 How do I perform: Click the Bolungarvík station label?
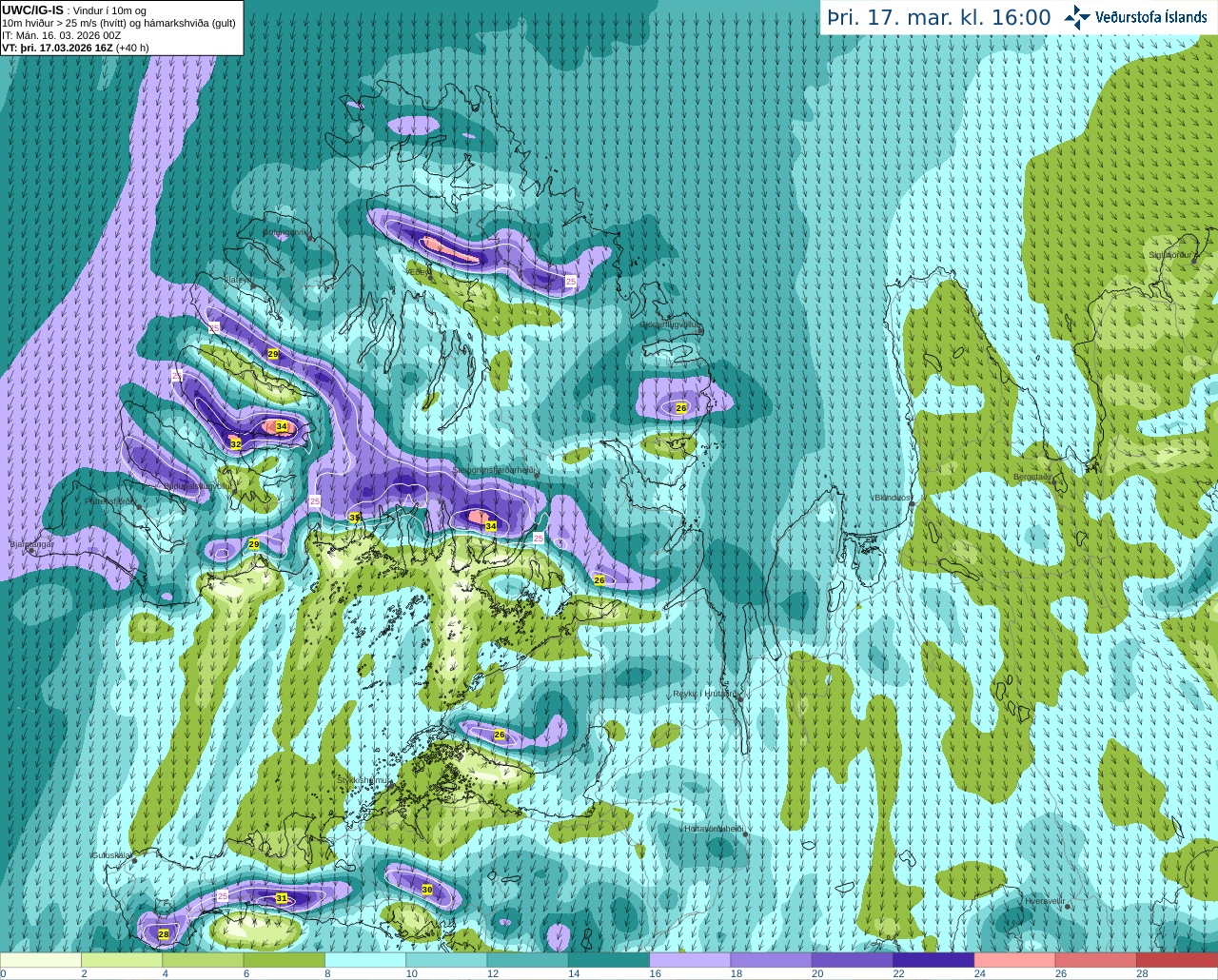point(285,232)
